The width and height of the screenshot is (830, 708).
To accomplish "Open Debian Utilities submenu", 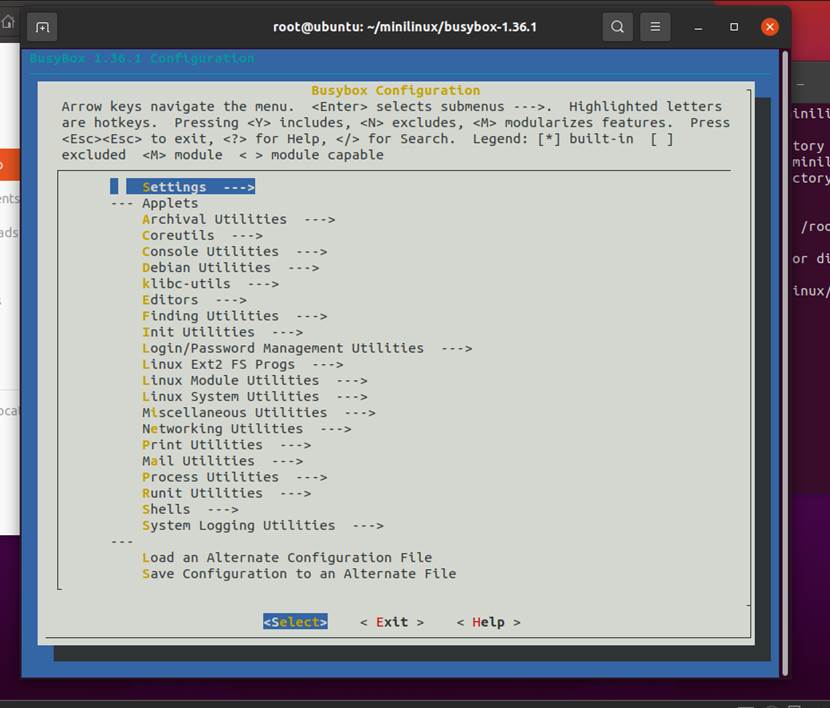I will pos(230,268).
